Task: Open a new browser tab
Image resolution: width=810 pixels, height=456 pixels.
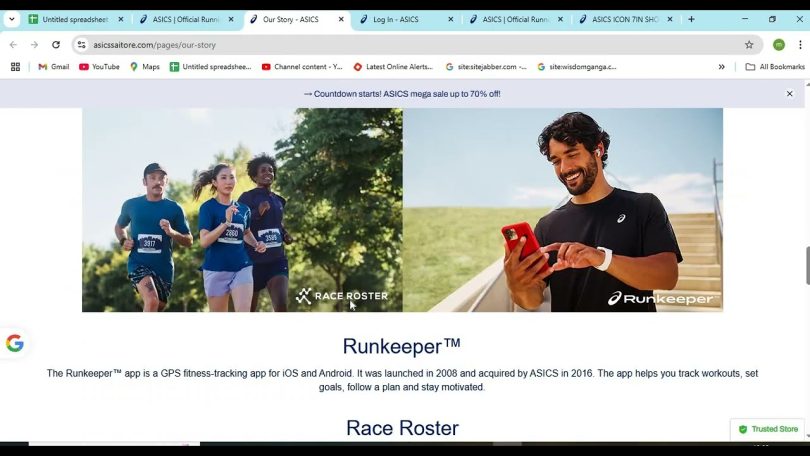Action: coord(692,19)
